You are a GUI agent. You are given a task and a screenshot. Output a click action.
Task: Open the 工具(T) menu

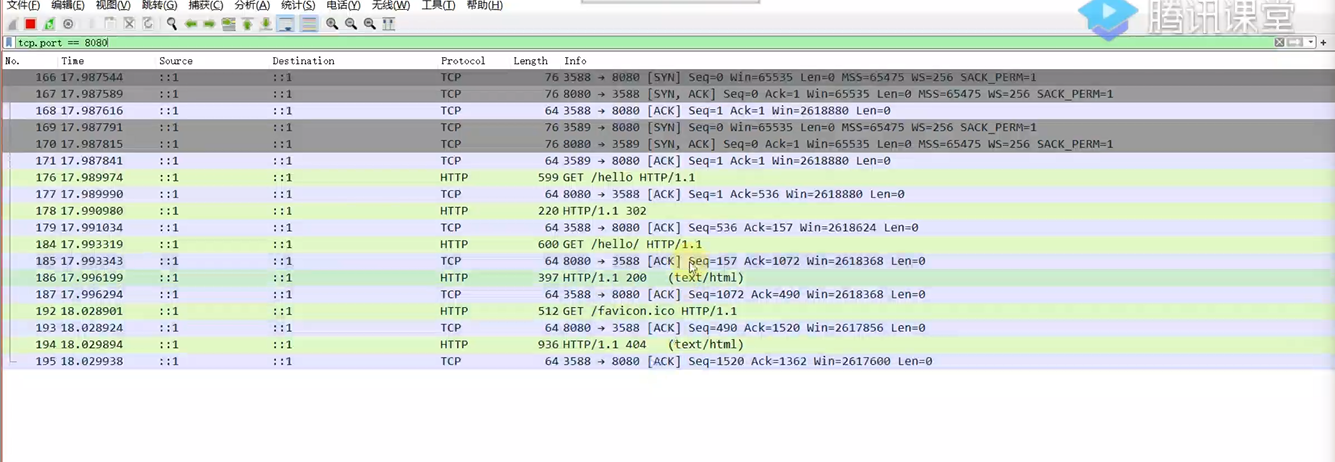[438, 6]
